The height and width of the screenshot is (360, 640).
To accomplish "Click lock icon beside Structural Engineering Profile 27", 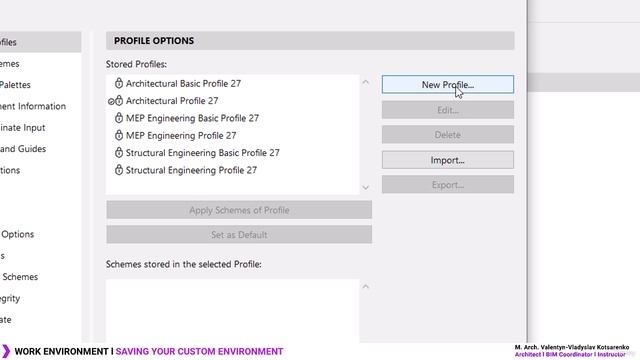I will [x=118, y=170].
